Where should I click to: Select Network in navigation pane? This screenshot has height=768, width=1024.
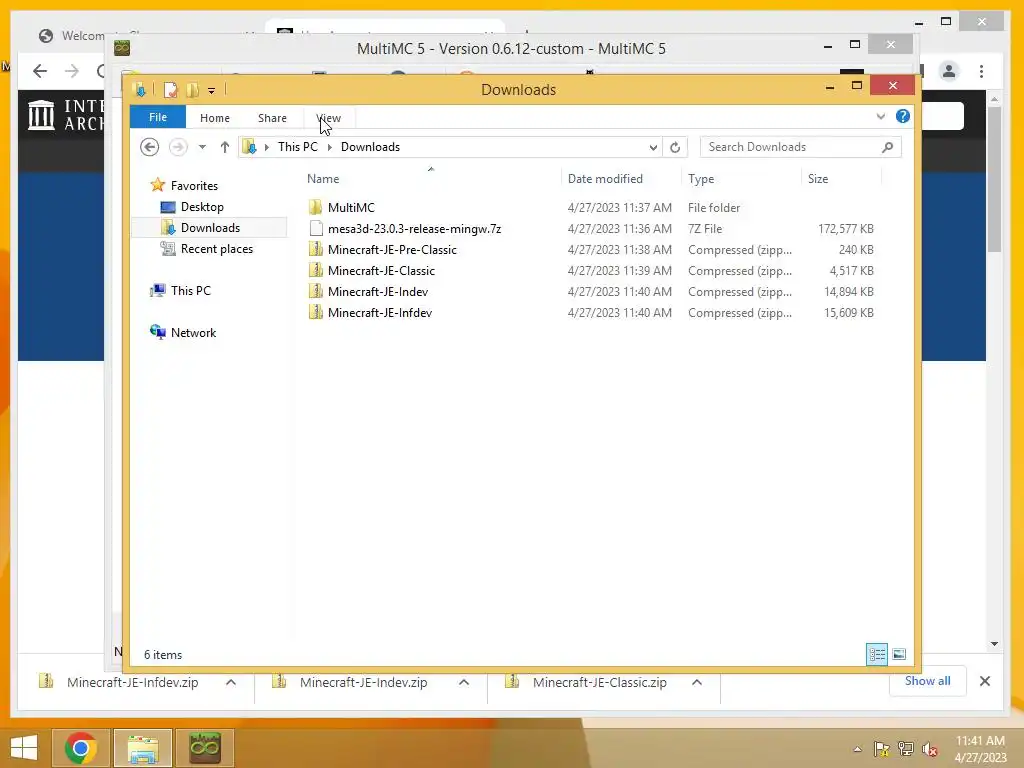point(193,332)
